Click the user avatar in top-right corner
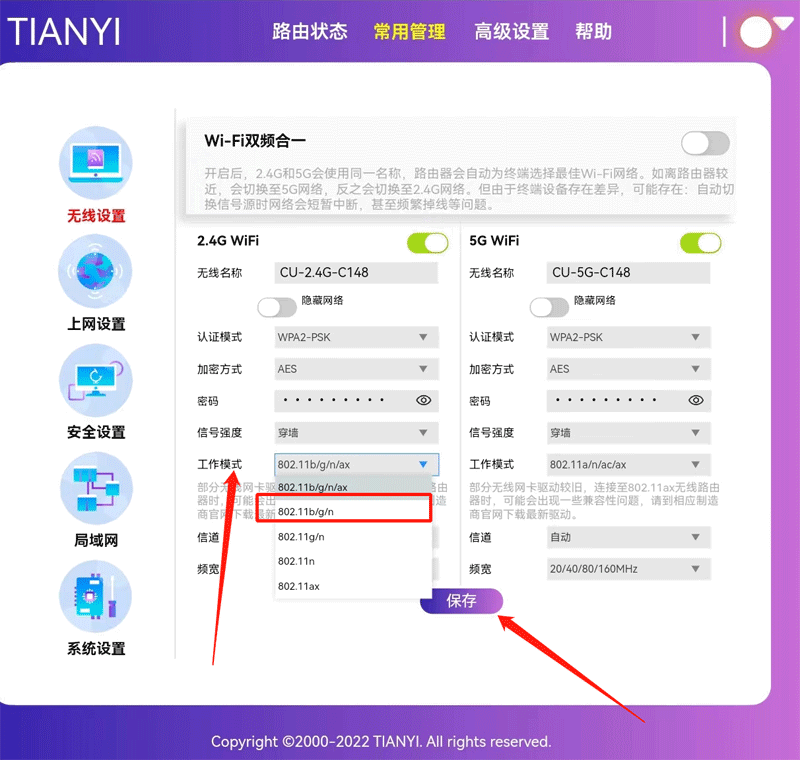The image size is (800, 760). 756,32
